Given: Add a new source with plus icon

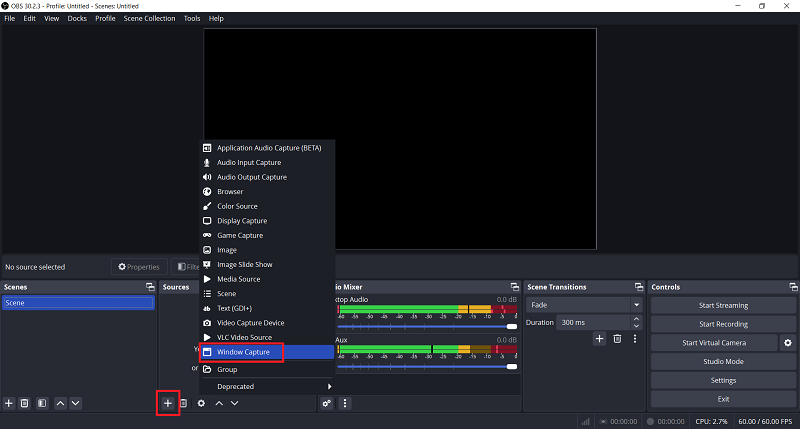Looking at the screenshot, I should coord(168,403).
